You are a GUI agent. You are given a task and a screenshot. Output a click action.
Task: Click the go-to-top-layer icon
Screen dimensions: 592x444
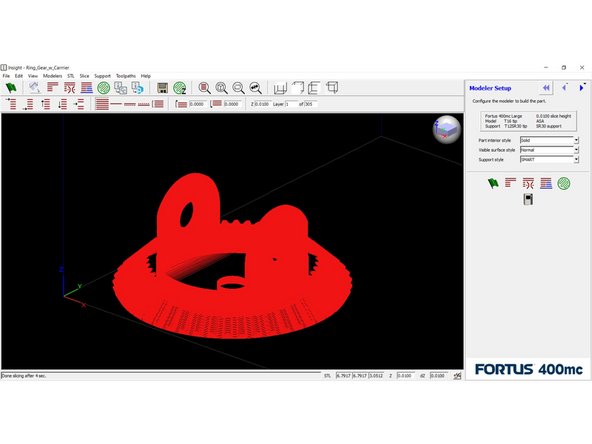coord(11,104)
